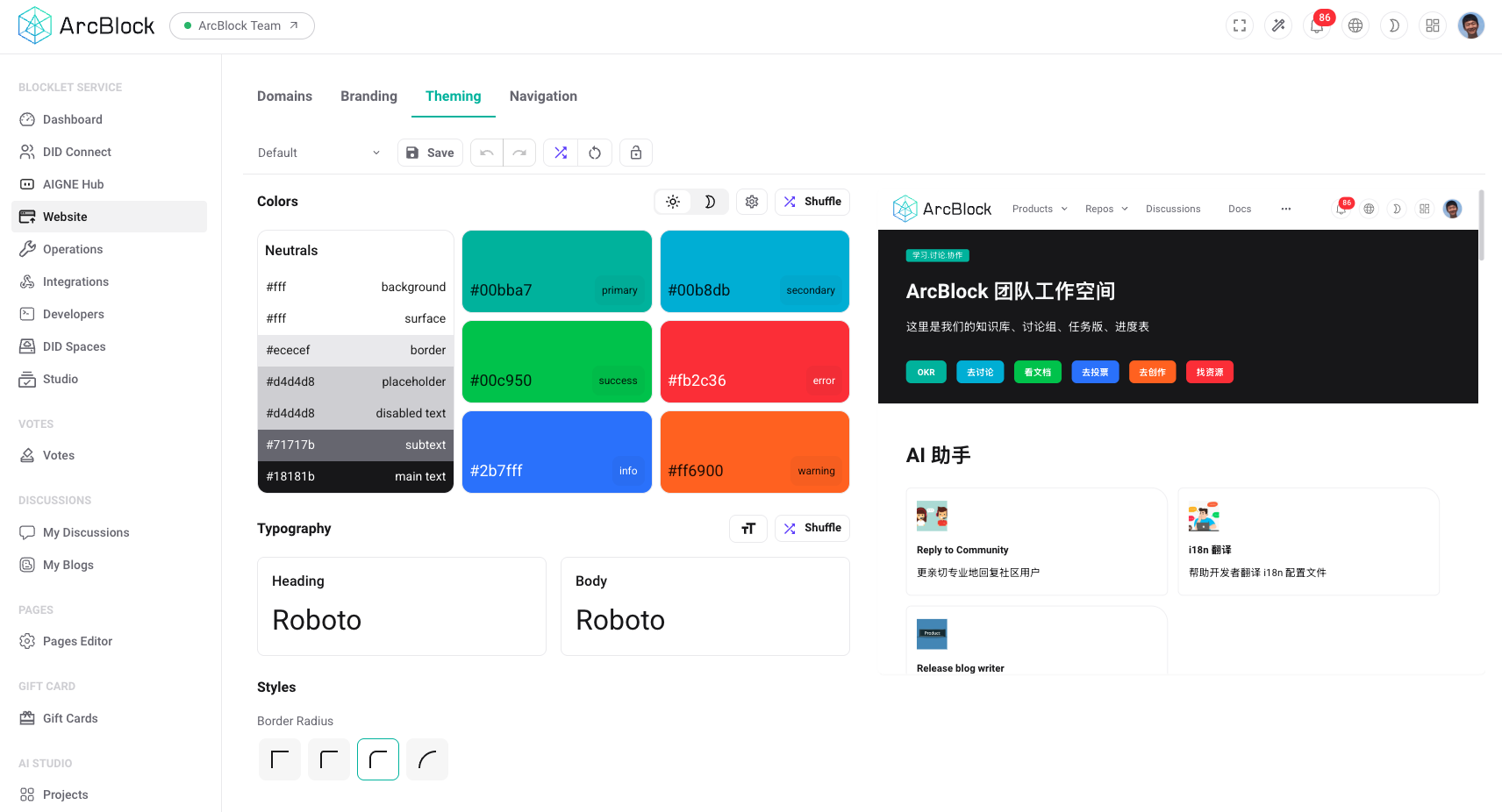Screen dimensions: 1502x812
Task: Undo the last theme change
Action: pyautogui.click(x=487, y=152)
